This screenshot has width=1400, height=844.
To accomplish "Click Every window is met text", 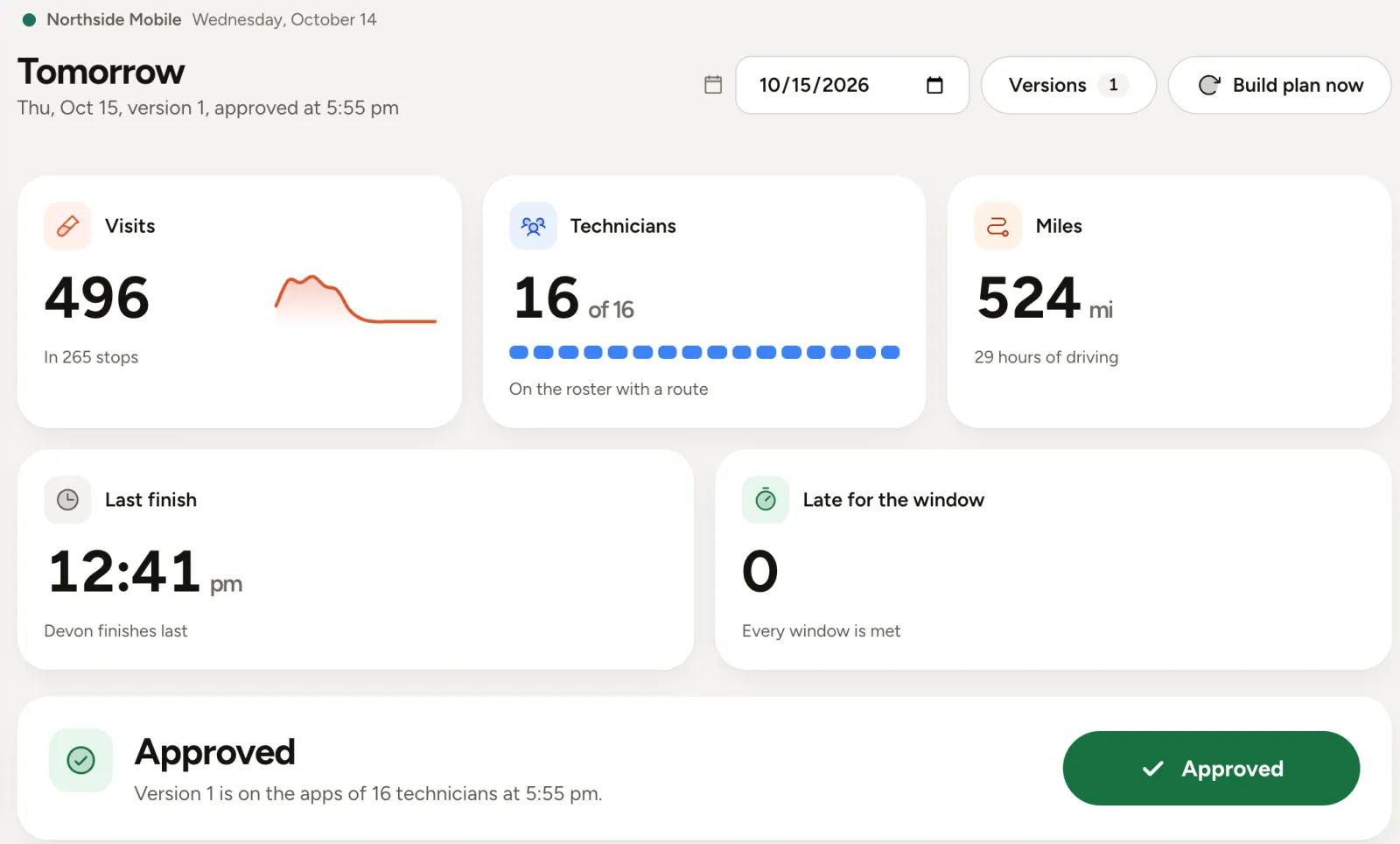I will [821, 631].
